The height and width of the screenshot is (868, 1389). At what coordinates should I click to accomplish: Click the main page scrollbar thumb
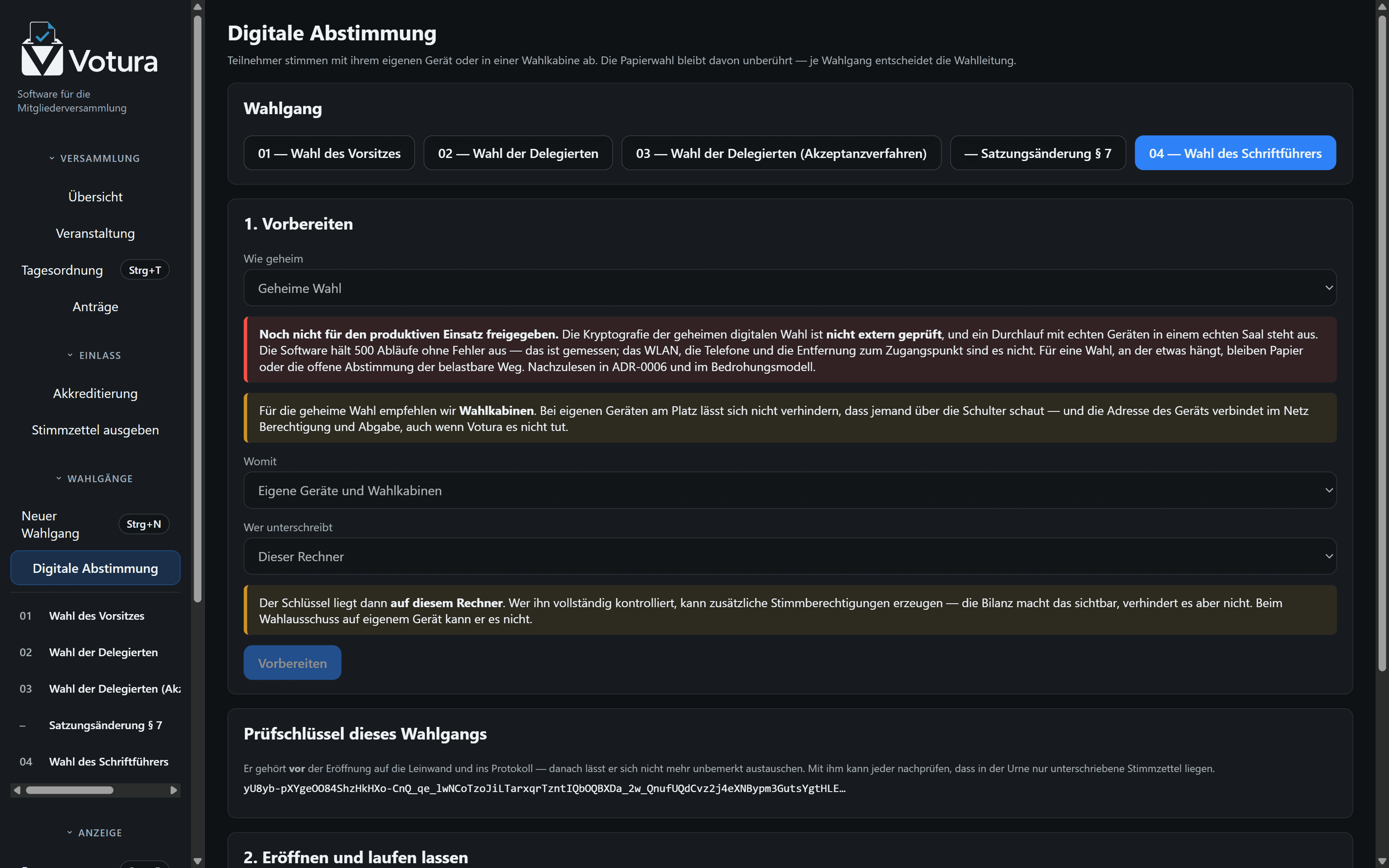pyautogui.click(x=1382, y=343)
